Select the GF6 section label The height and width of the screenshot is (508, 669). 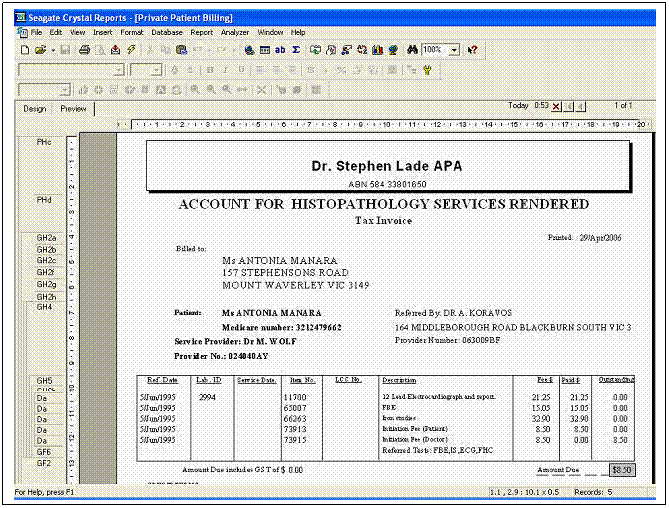point(44,452)
